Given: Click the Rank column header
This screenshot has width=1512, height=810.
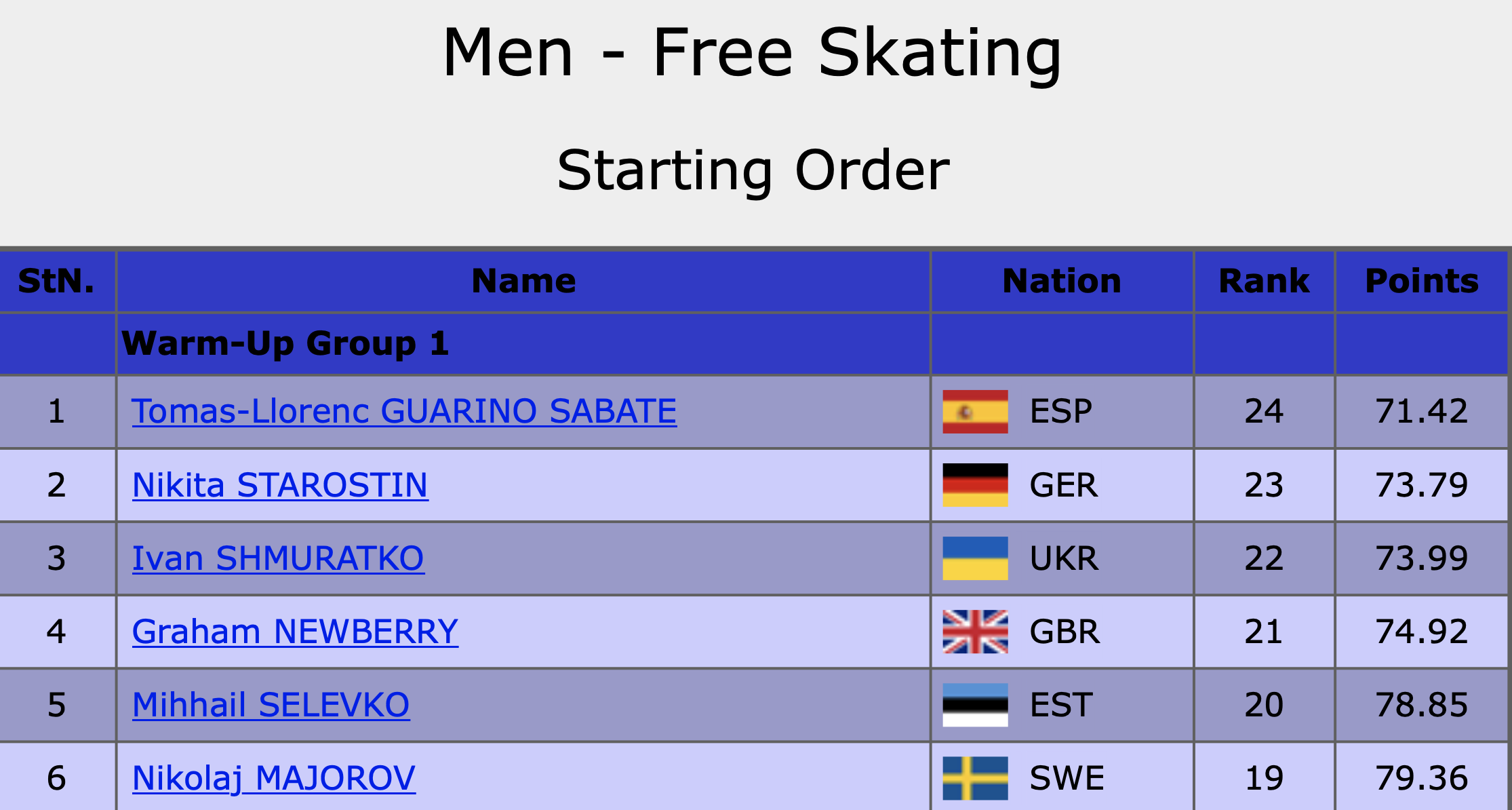Looking at the screenshot, I should [x=1264, y=282].
